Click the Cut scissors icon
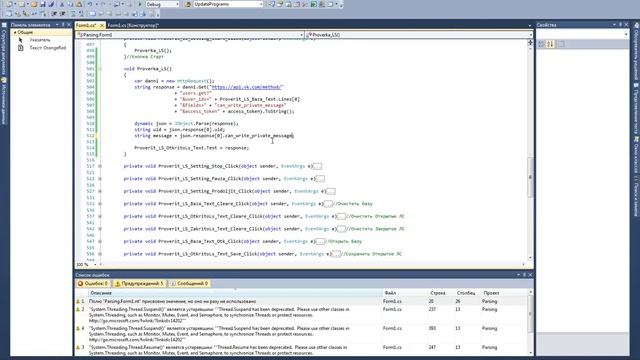Screen dimensions: 640x360 click(62, 4)
